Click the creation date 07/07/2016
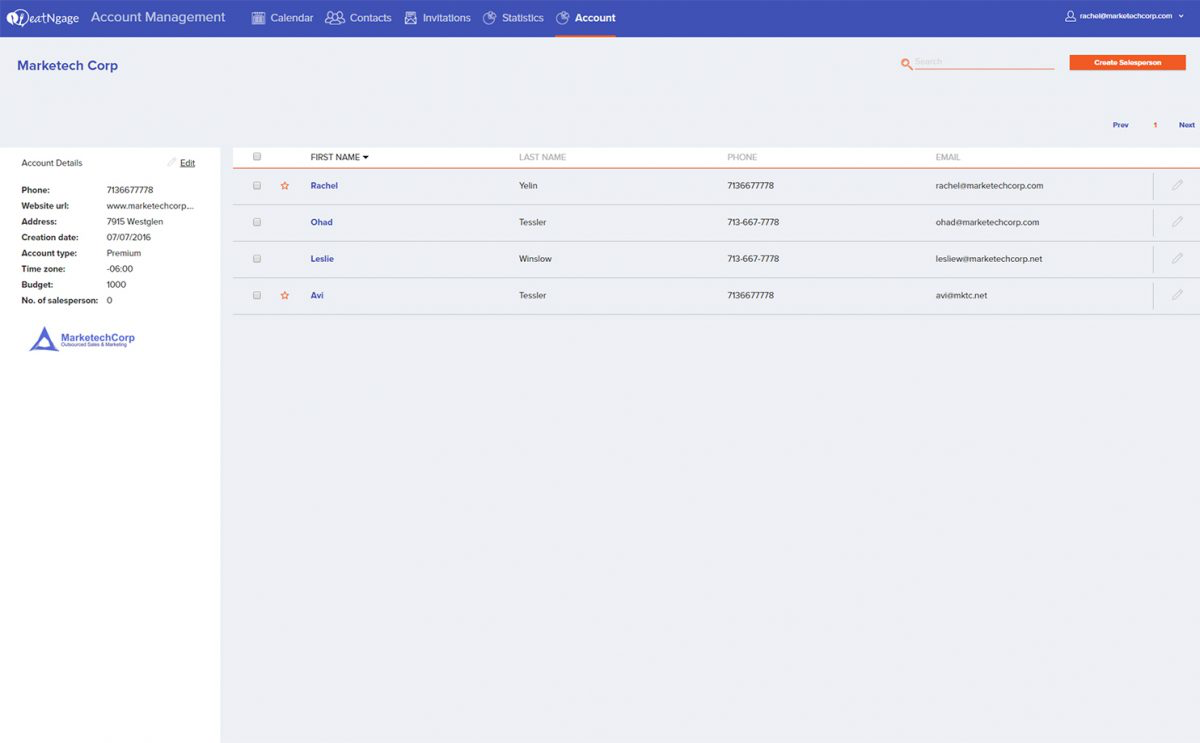Image resolution: width=1200 pixels, height=743 pixels. [x=128, y=238]
